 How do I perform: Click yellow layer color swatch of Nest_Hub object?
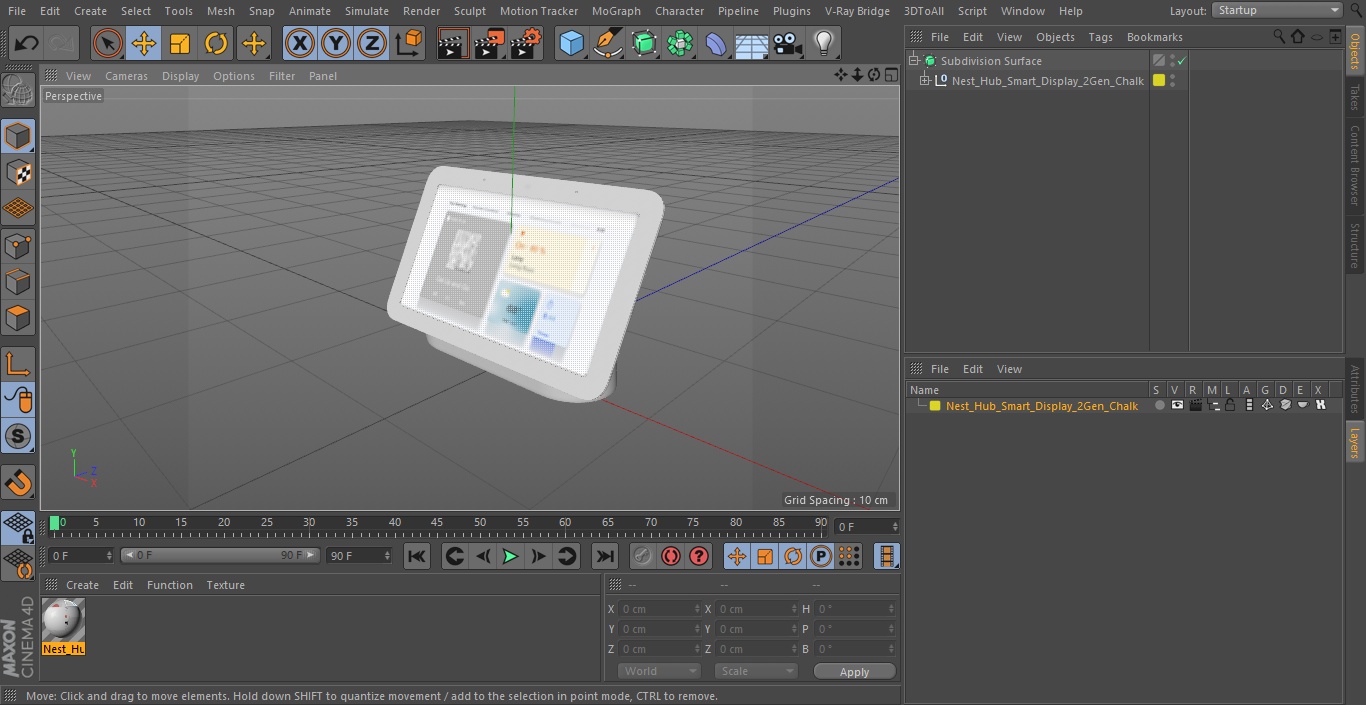pos(1159,81)
